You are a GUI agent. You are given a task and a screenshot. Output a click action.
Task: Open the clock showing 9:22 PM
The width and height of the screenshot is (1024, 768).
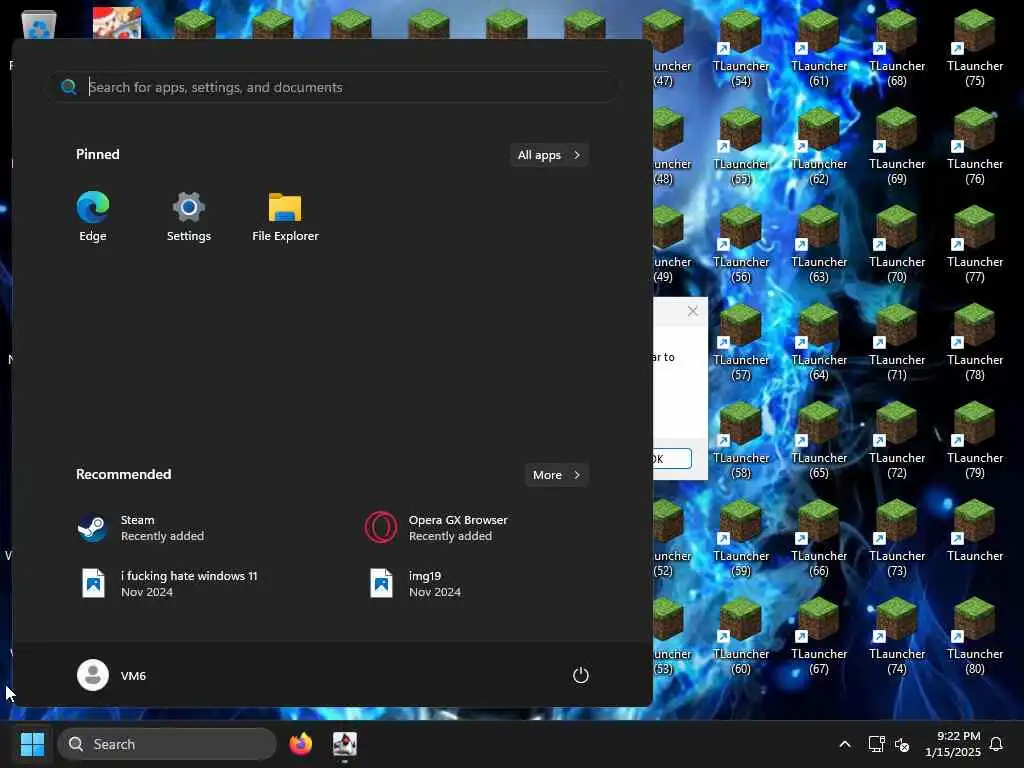pos(953,744)
